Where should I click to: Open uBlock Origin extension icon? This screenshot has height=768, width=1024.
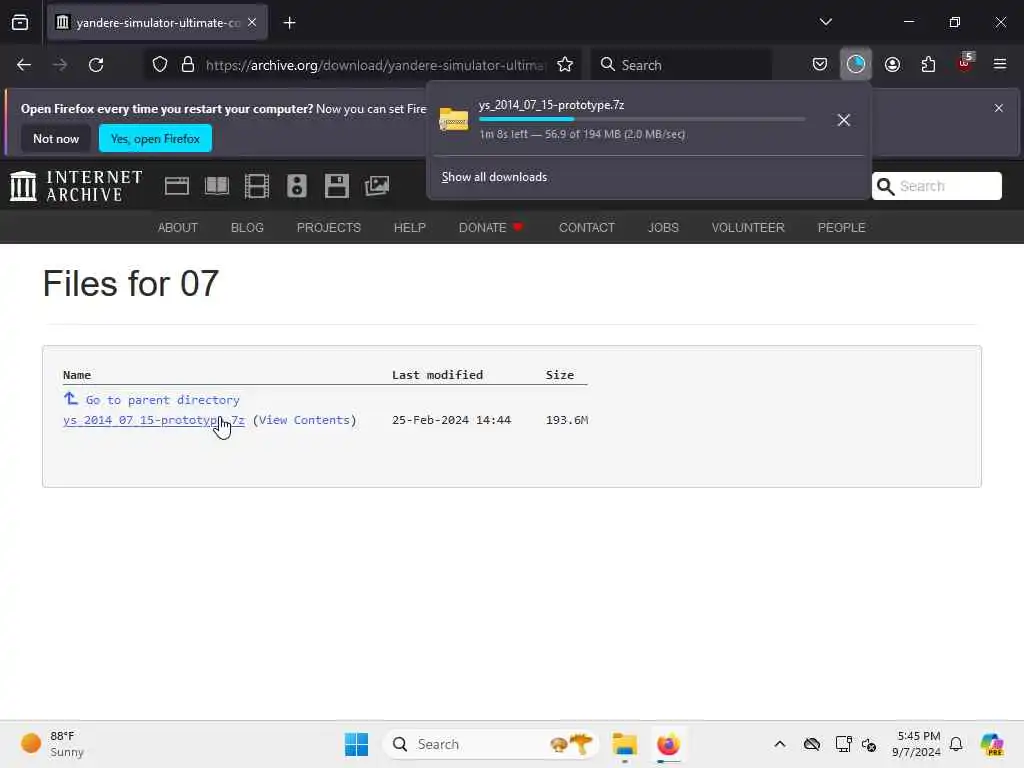[965, 63]
